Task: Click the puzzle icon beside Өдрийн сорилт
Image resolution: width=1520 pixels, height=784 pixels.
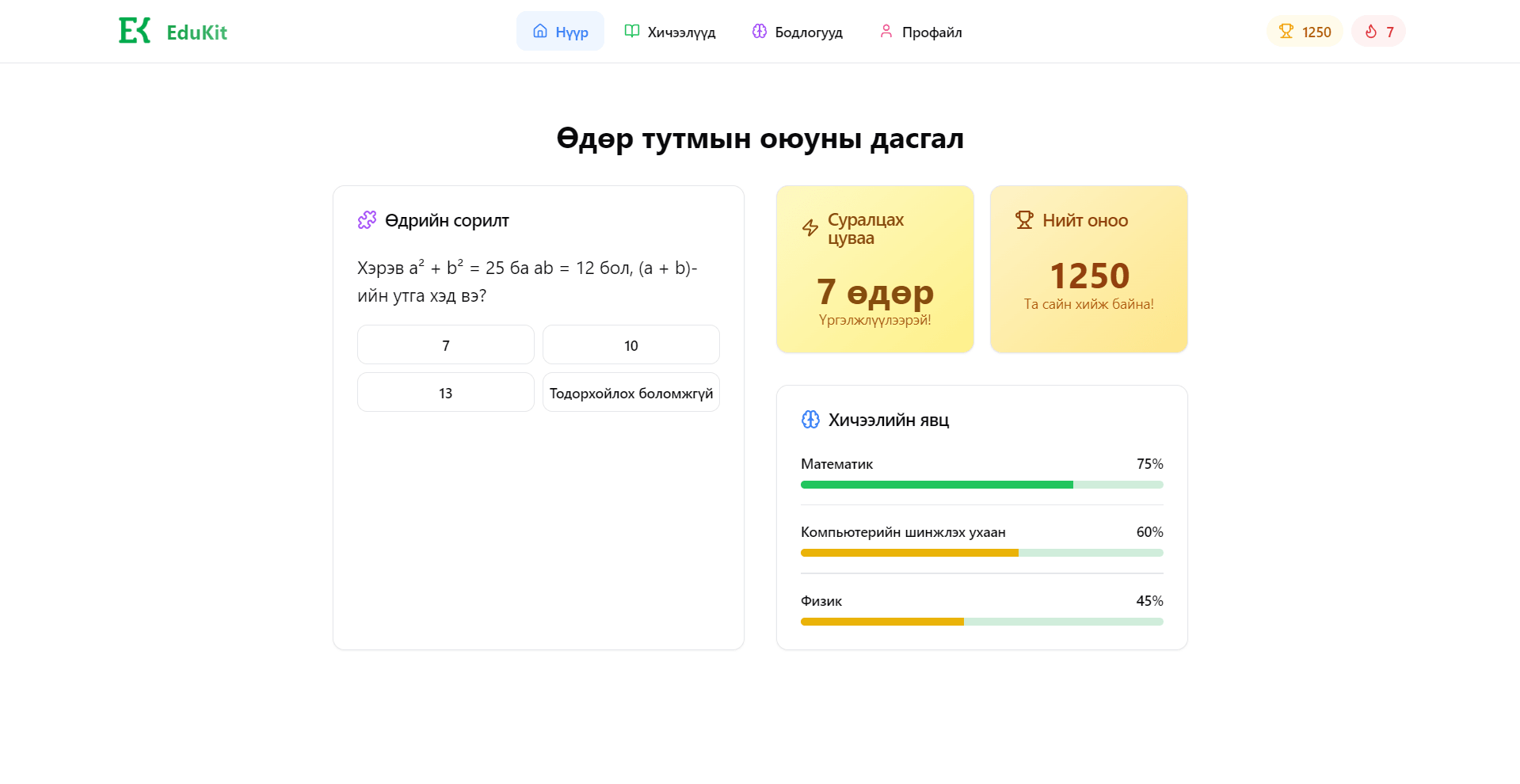Action: pyautogui.click(x=367, y=219)
